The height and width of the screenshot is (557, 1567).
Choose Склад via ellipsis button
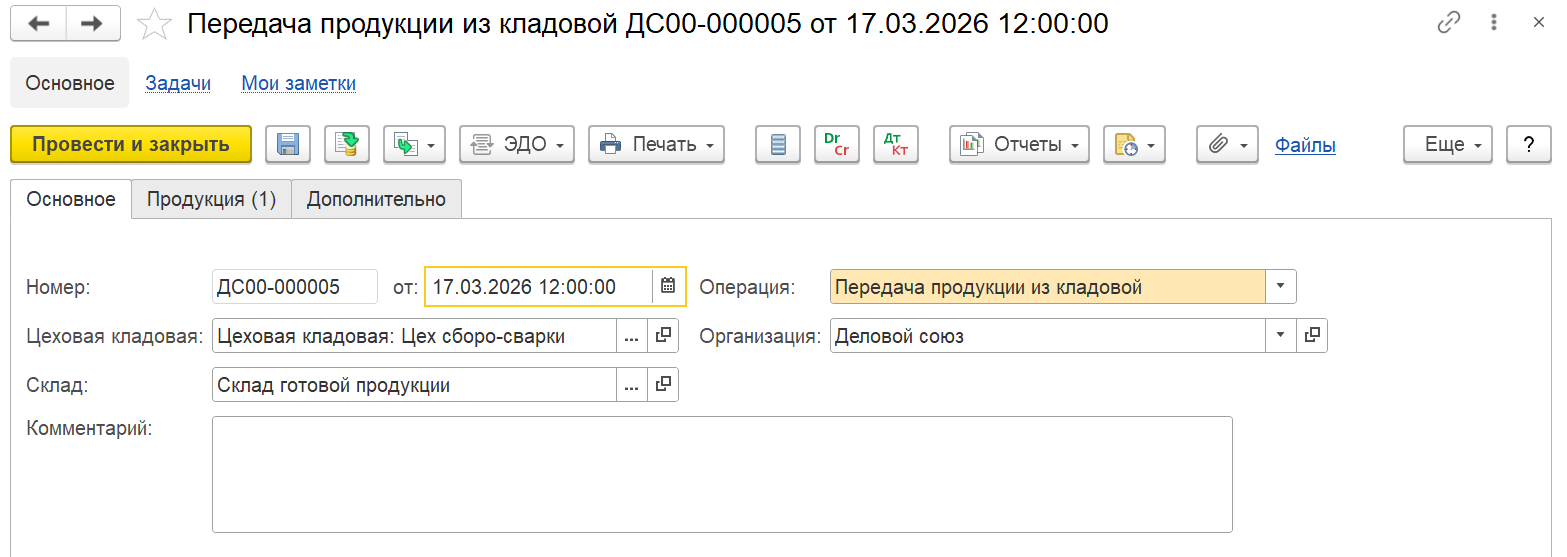coord(631,385)
